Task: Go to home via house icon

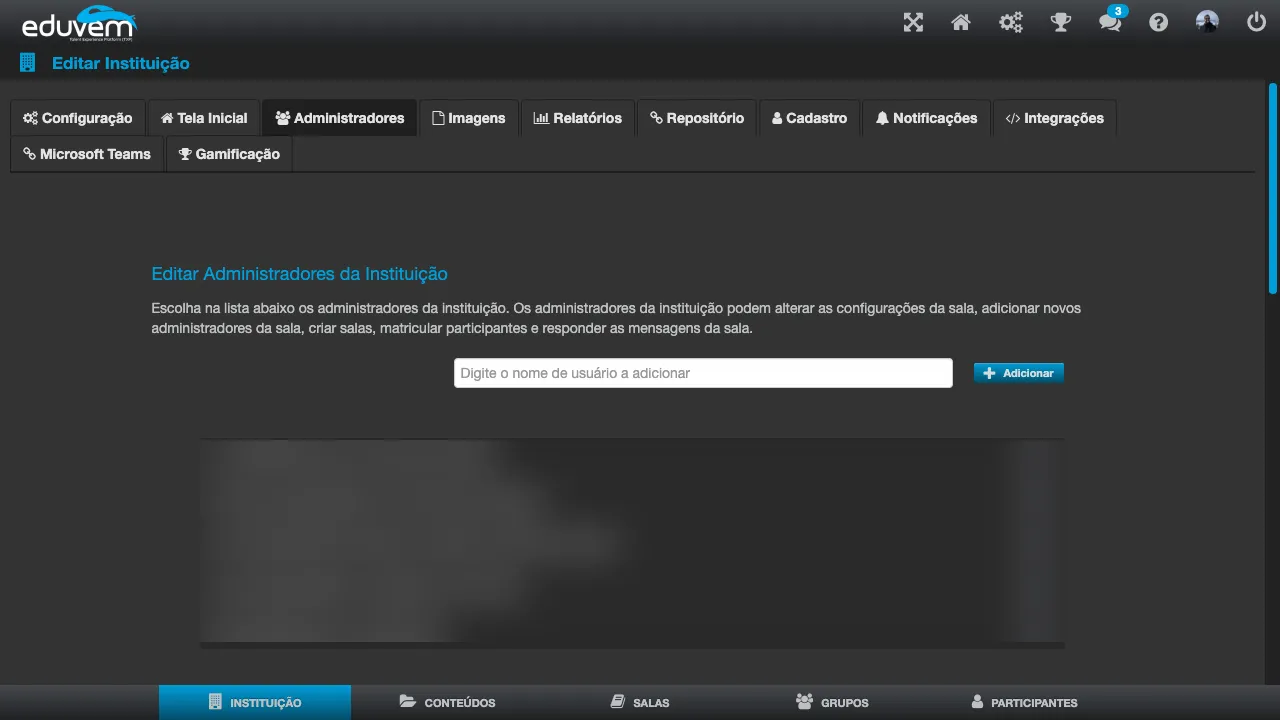Action: pyautogui.click(x=961, y=22)
